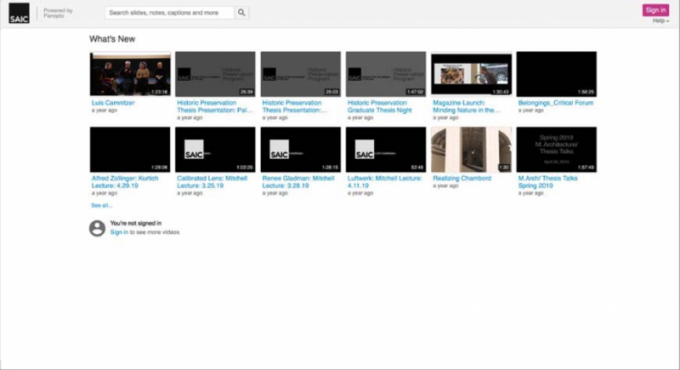Open the M.Arch Thesis Talks video thumbnail
This screenshot has width=680, height=370.
pyautogui.click(x=556, y=150)
